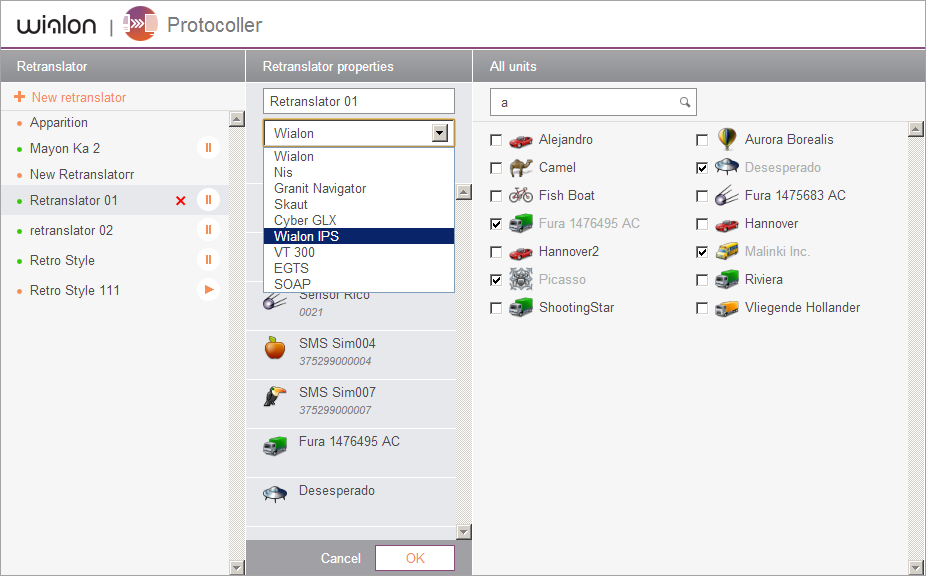Check the Aurora Borealis unit checkbox
Viewport: 926px width, 576px height.
[702, 140]
